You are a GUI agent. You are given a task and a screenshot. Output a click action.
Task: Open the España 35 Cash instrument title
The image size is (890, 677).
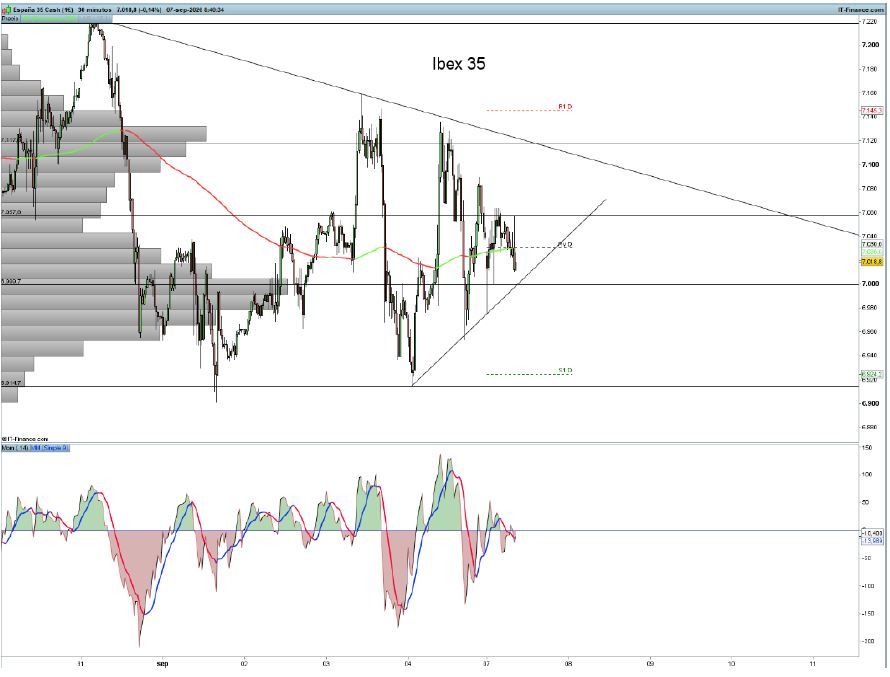pyautogui.click(x=42, y=10)
